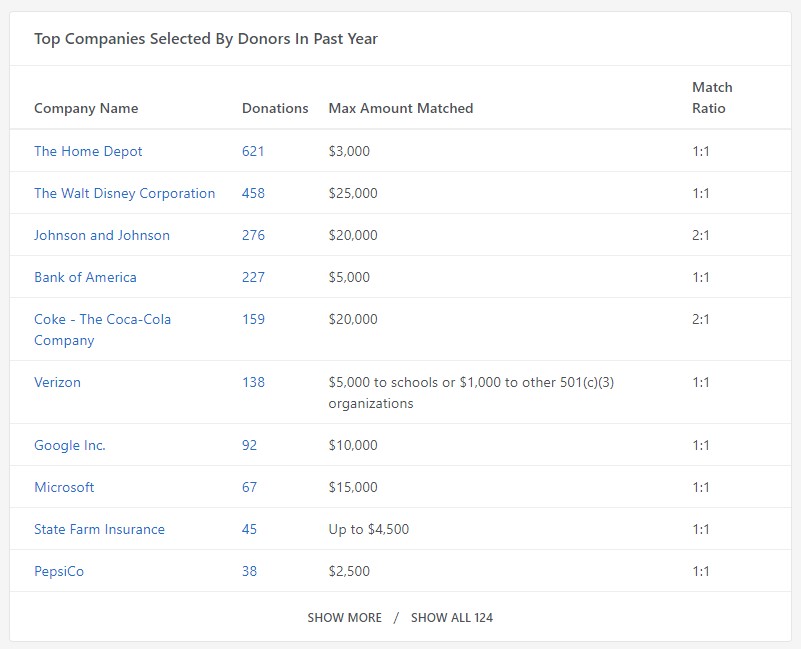801x649 pixels.
Task: Click PepsiCo's 1:1 match ratio
Action: point(700,571)
